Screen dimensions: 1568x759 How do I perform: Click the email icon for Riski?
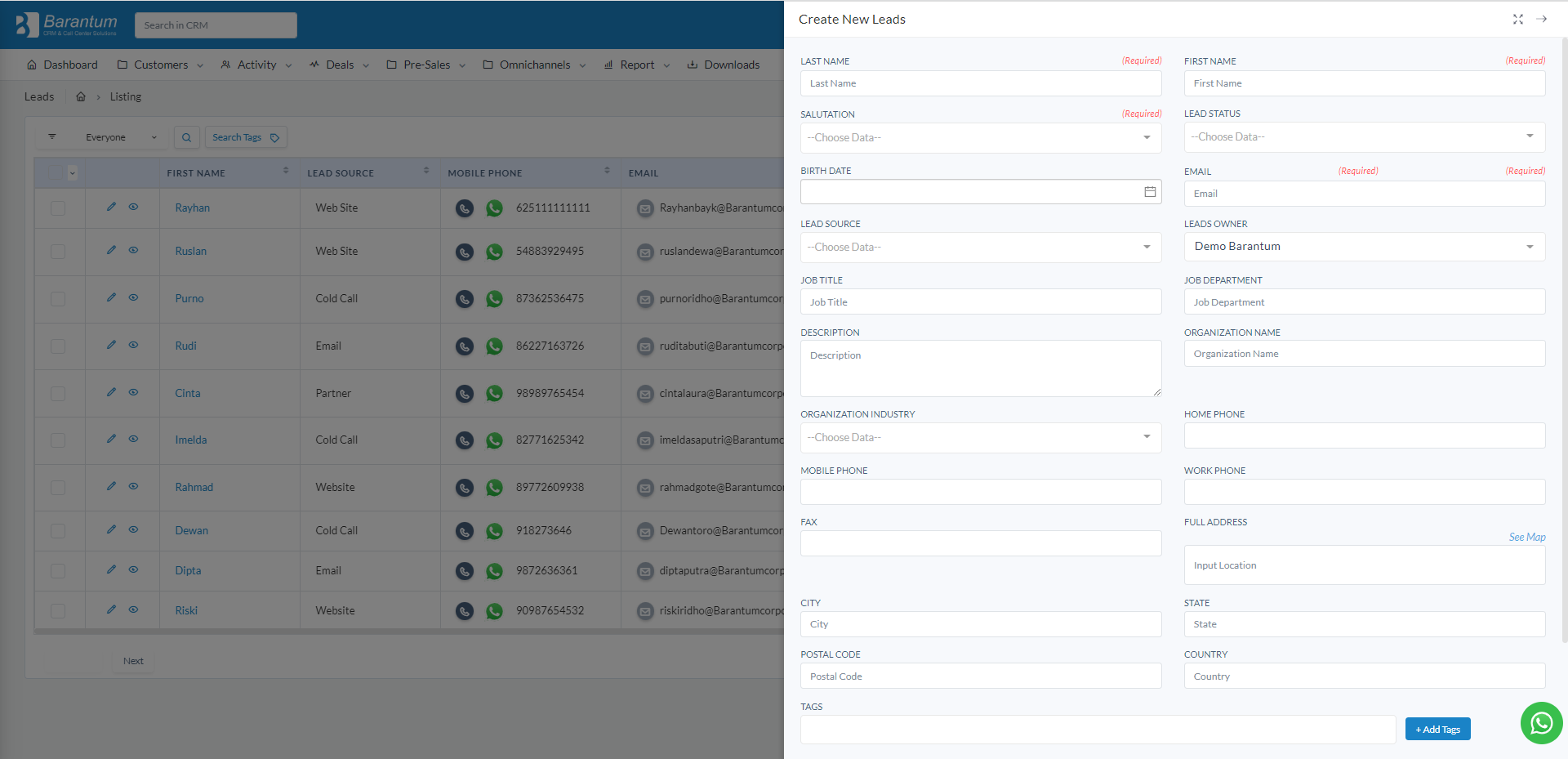645,611
